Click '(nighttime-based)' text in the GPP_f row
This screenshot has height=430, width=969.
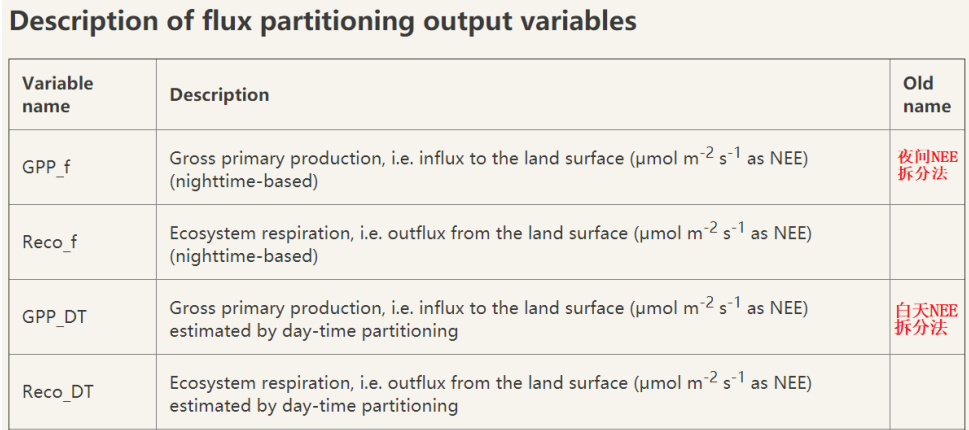(x=243, y=181)
